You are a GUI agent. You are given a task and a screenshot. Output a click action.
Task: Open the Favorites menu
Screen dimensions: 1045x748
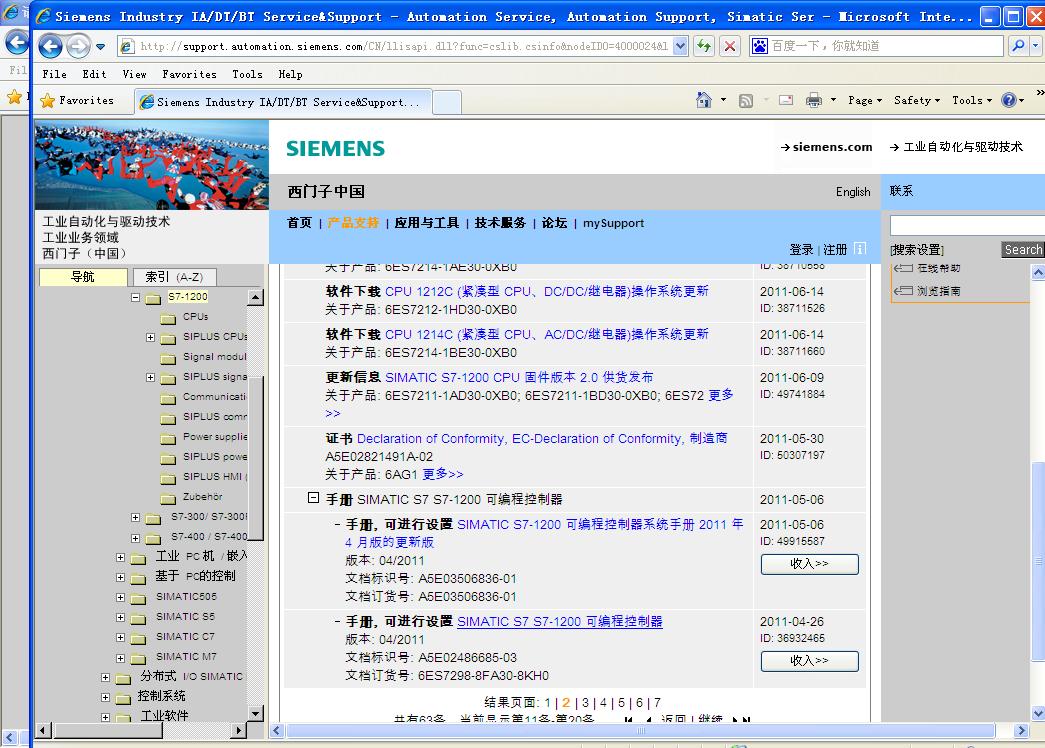coord(189,74)
